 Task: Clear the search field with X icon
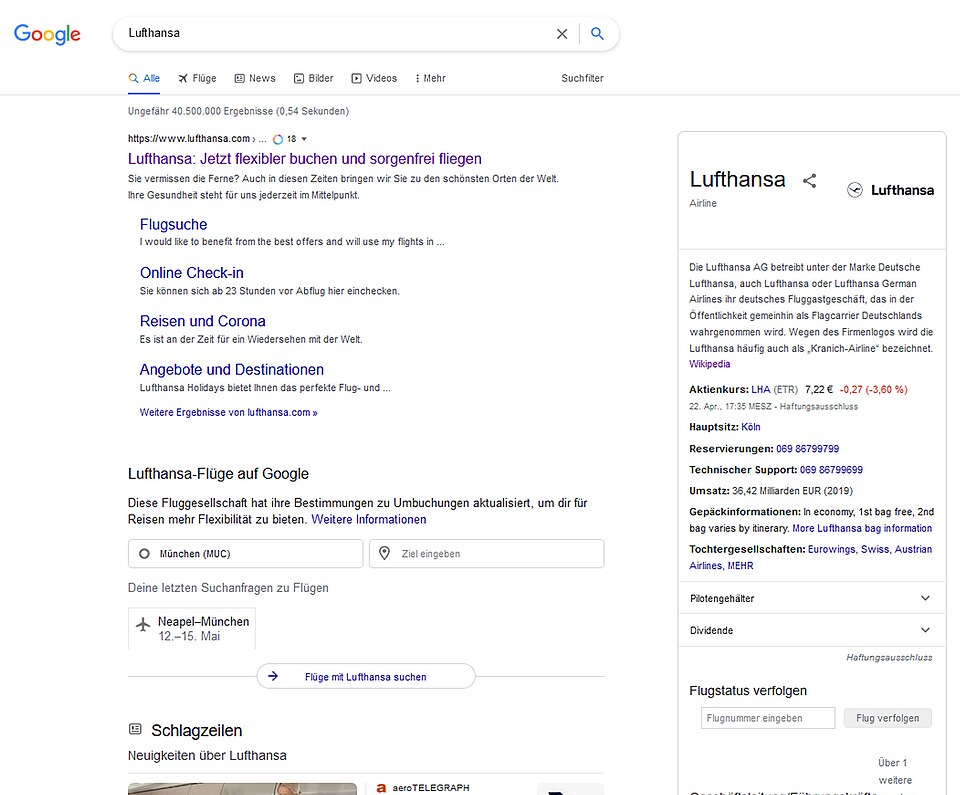[x=562, y=34]
